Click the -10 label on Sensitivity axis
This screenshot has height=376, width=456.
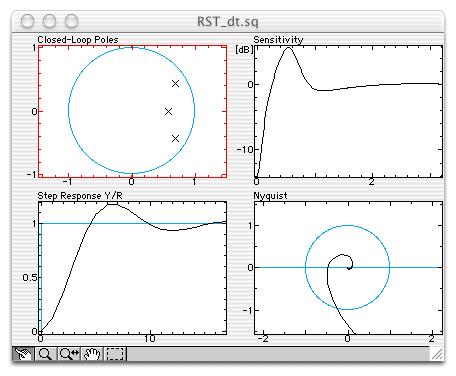[x=245, y=150]
